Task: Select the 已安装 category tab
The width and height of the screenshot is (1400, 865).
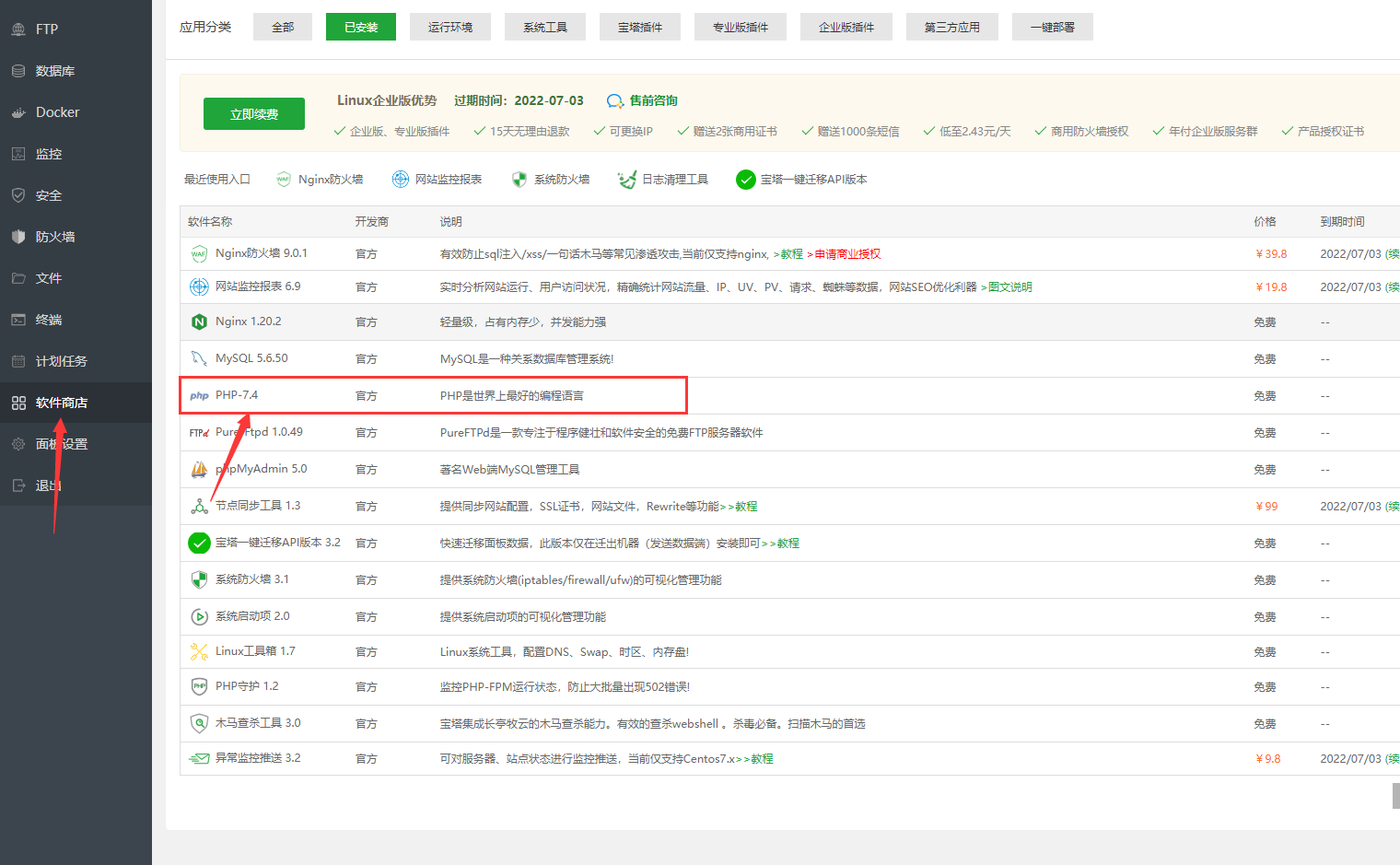Action: [x=361, y=28]
